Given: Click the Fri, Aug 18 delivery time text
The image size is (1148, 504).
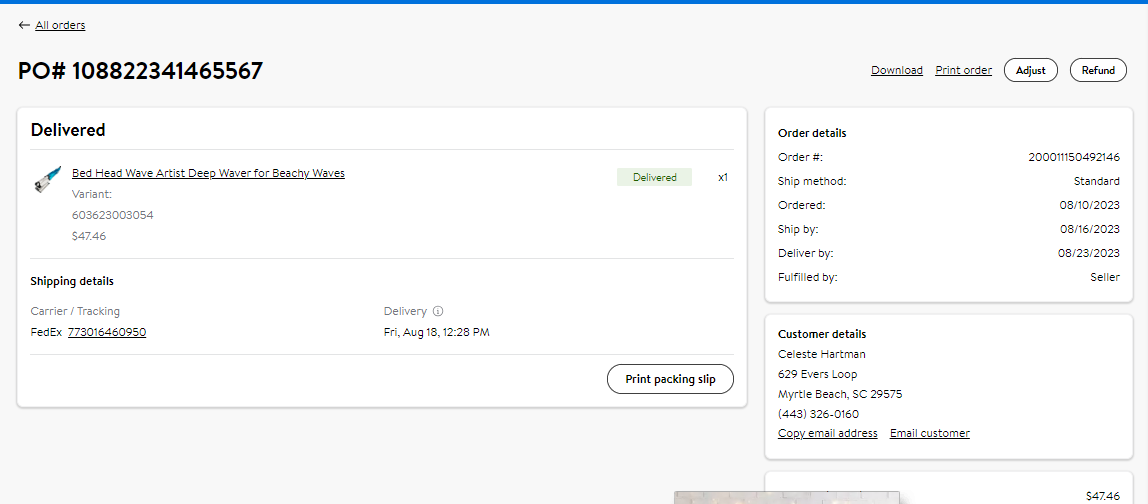Looking at the screenshot, I should 436,332.
